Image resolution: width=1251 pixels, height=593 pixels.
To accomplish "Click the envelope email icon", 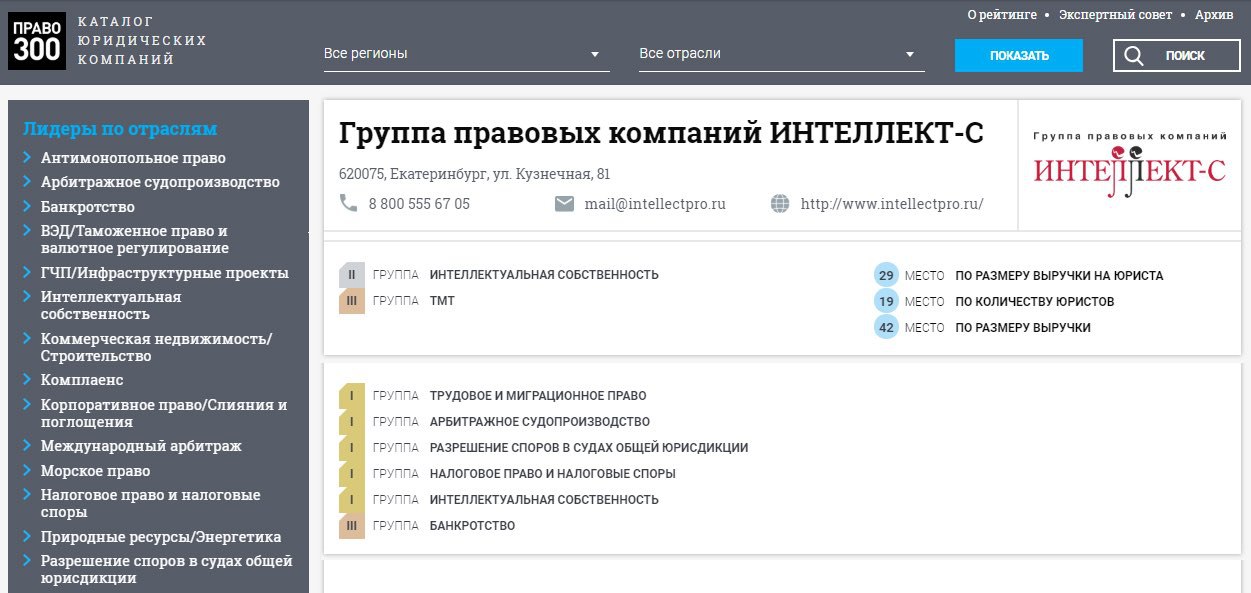I will pyautogui.click(x=564, y=204).
